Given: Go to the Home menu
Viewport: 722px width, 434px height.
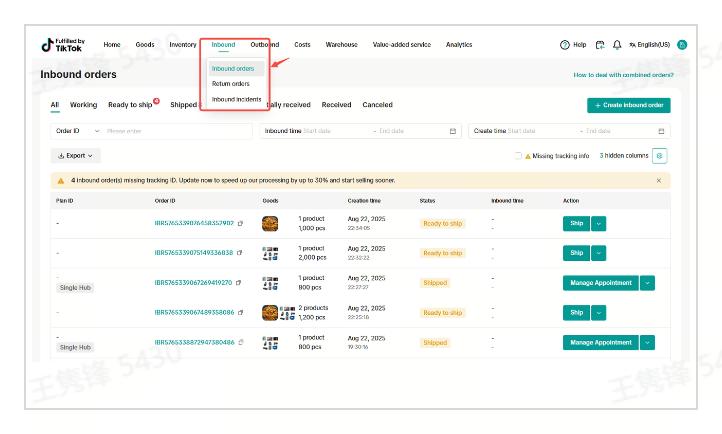Looking at the screenshot, I should (x=112, y=45).
